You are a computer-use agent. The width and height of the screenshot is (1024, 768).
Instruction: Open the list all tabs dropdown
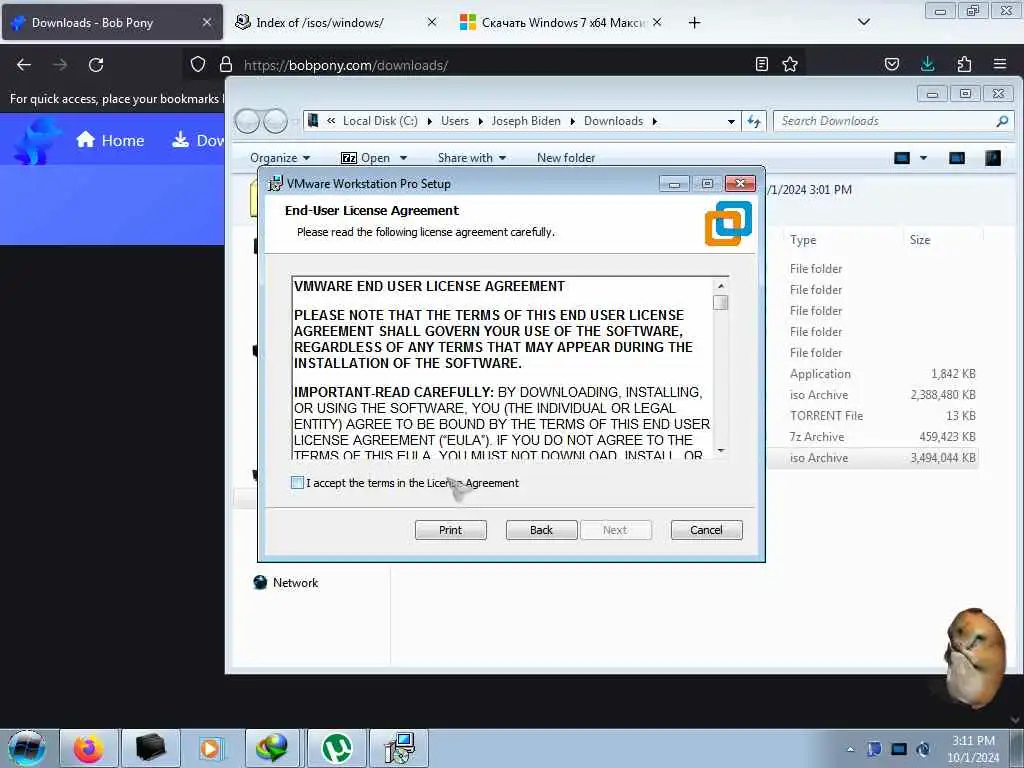[863, 22]
